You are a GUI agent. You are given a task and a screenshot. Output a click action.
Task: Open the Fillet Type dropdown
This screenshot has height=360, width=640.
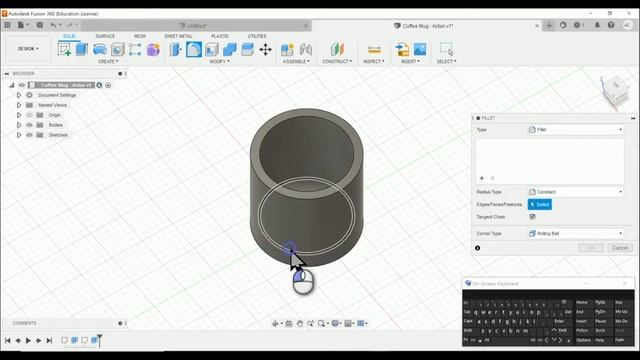576,129
